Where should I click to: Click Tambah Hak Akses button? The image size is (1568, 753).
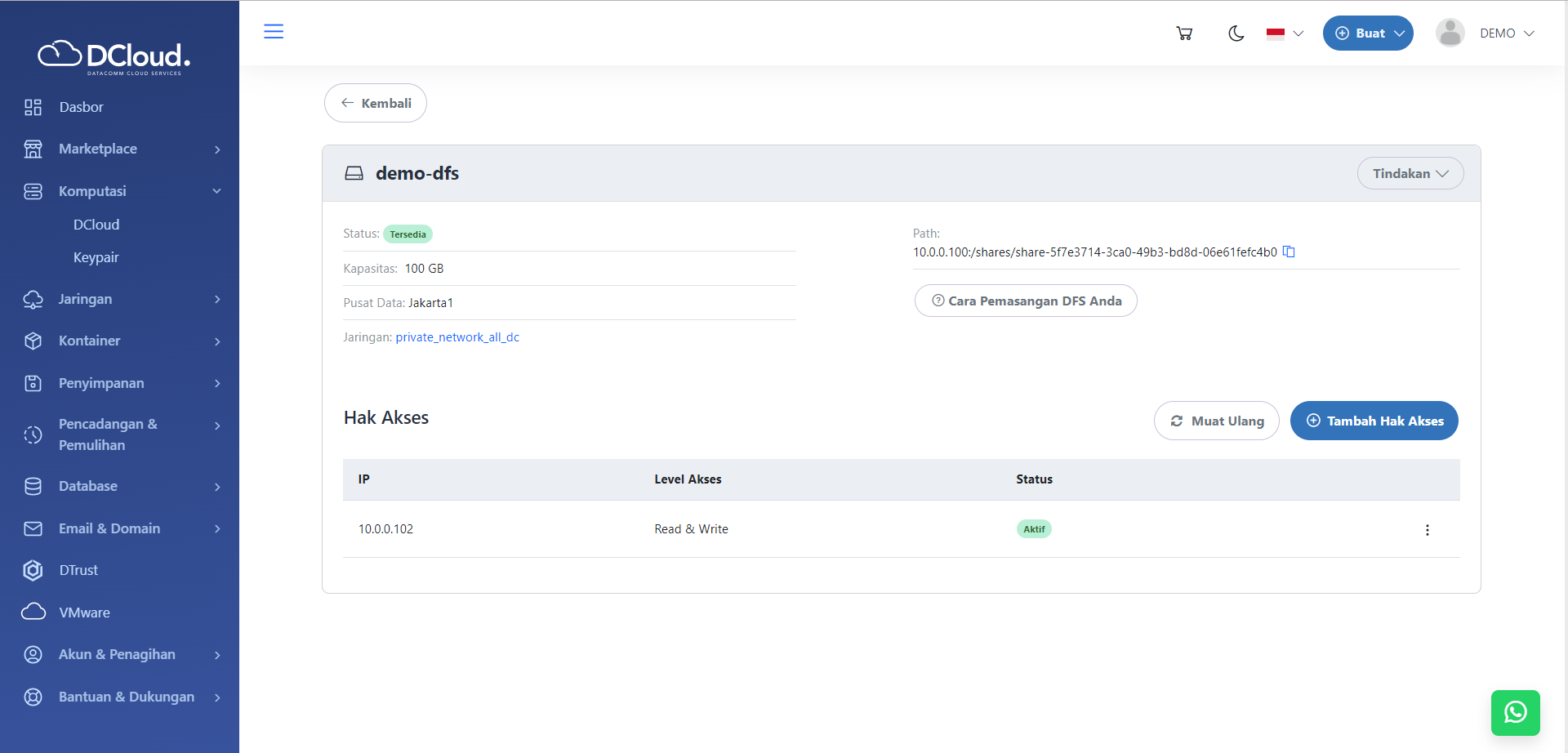1374,421
